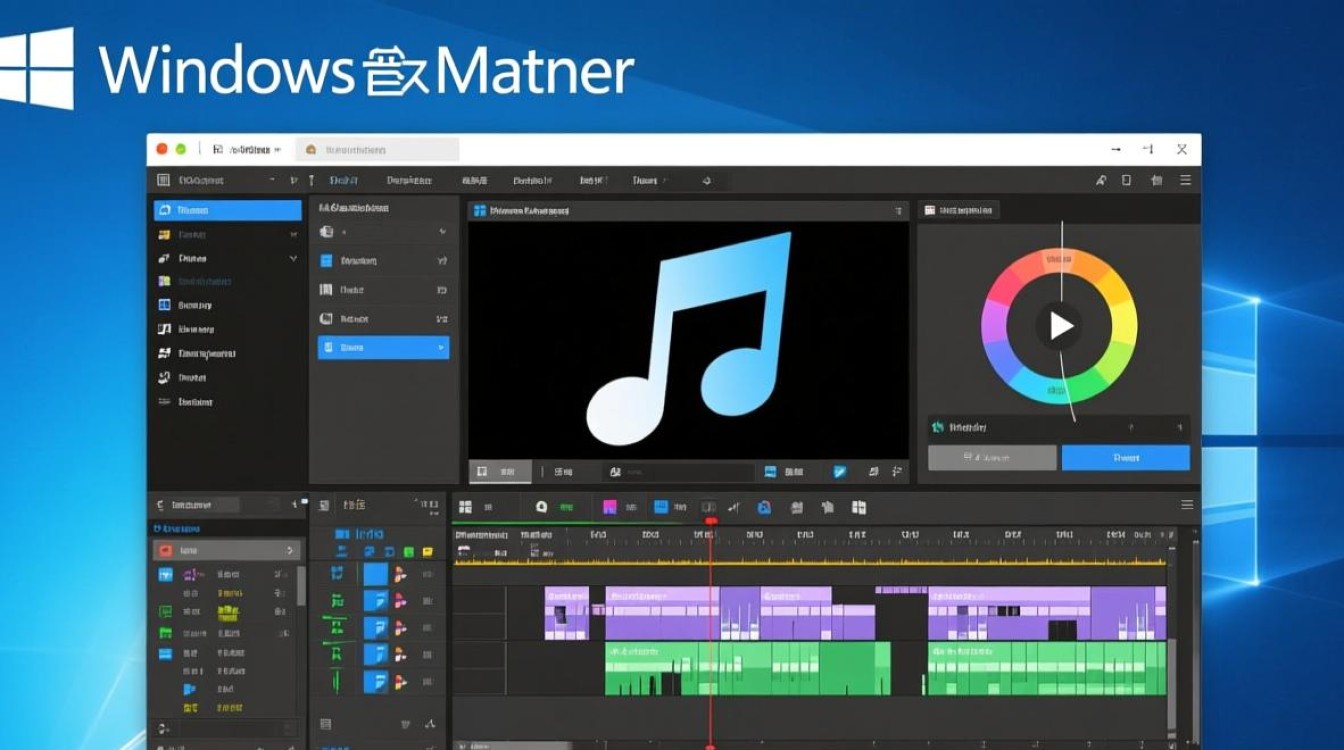Click the four-square grid icon in timeline toolbar
This screenshot has width=1344, height=750.
[x=466, y=507]
